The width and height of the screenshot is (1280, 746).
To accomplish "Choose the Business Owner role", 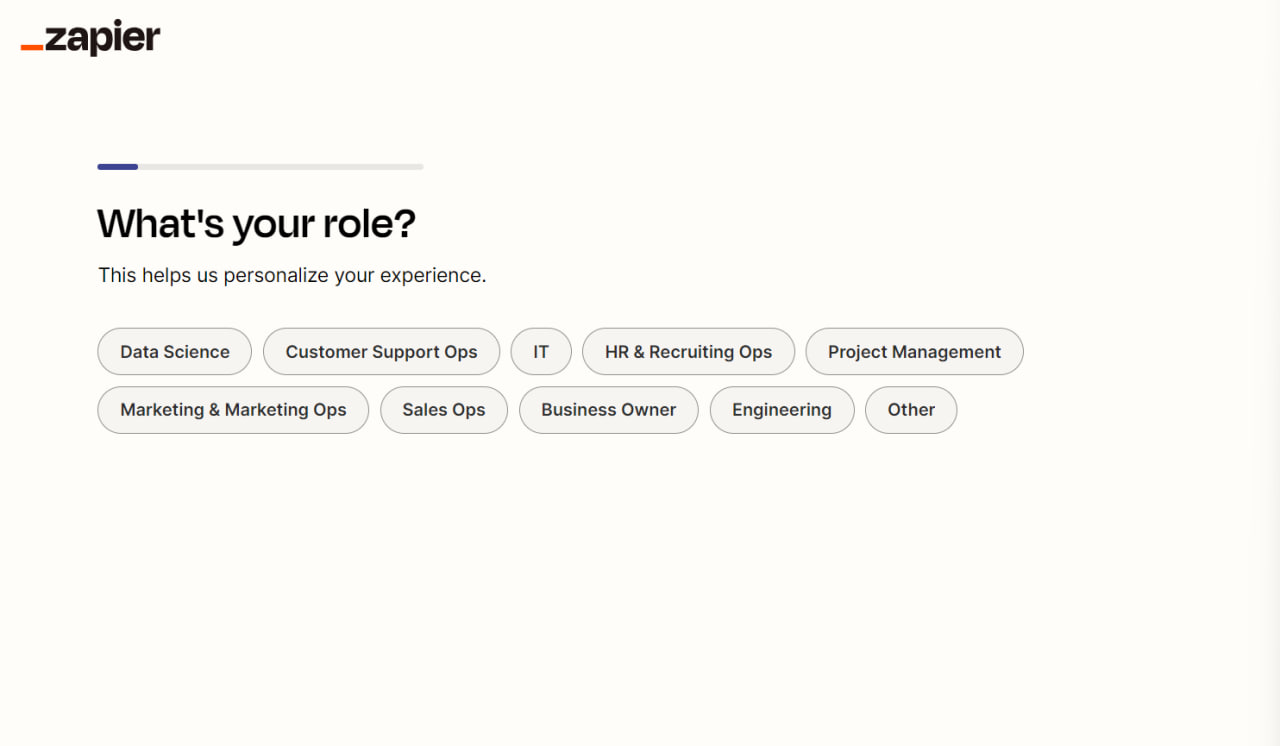I will [608, 410].
